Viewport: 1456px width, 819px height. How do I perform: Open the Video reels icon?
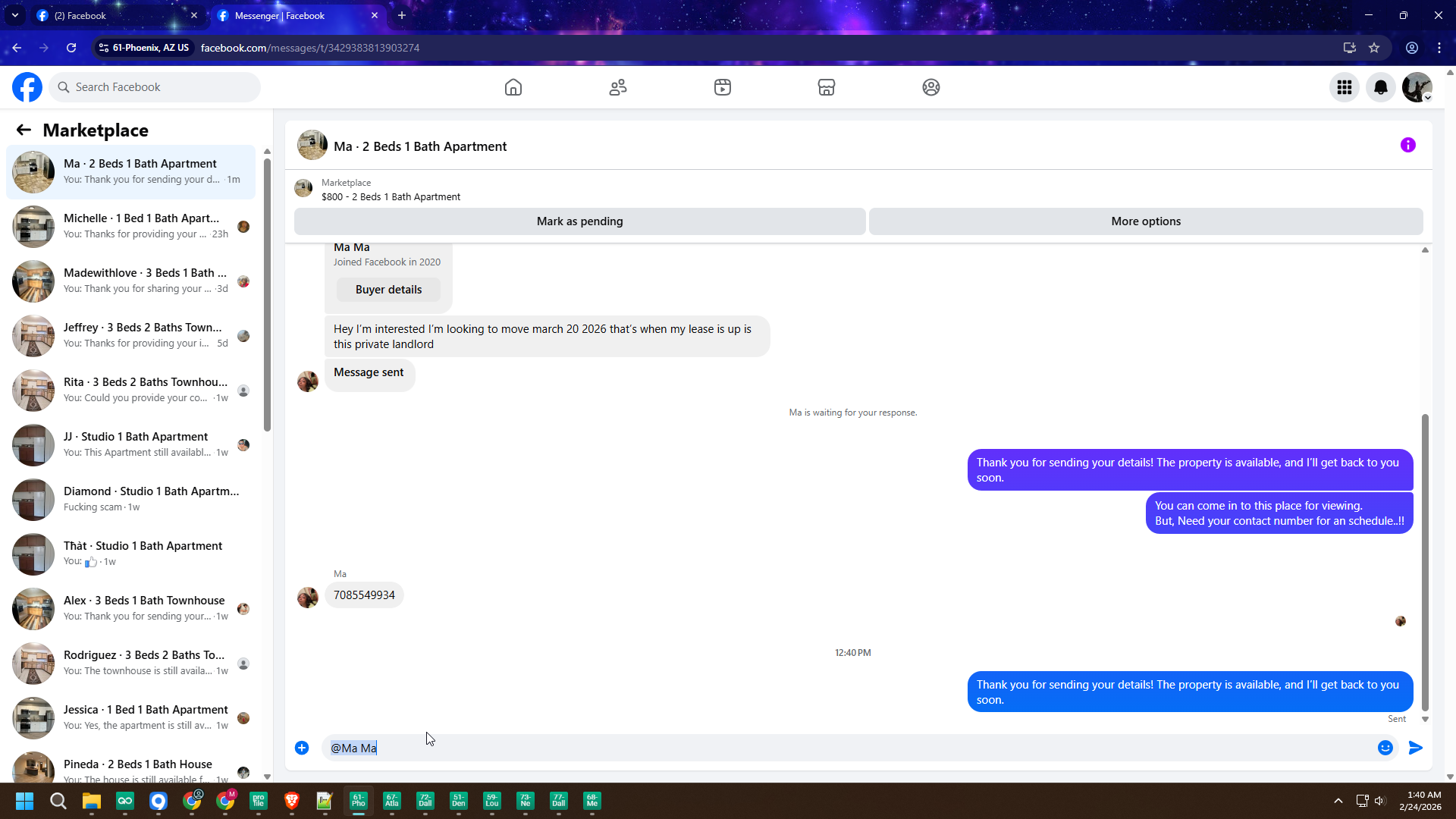coord(723,87)
